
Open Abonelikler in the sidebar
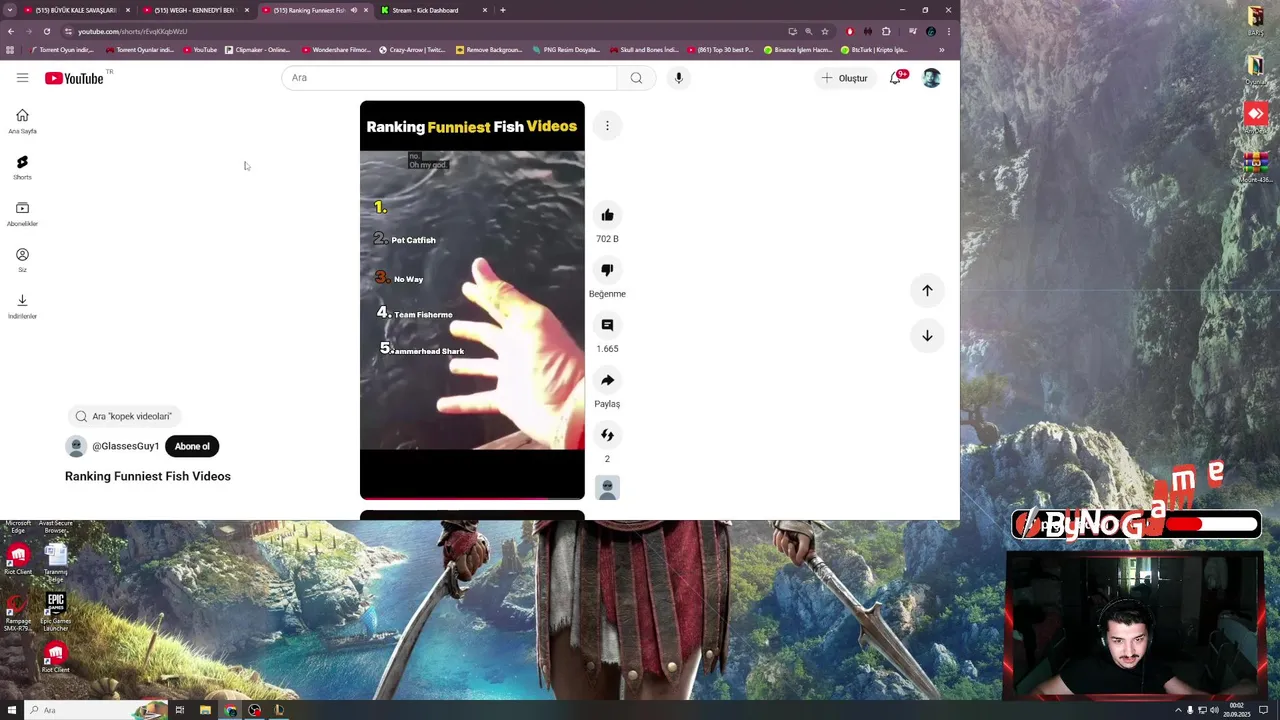click(22, 214)
